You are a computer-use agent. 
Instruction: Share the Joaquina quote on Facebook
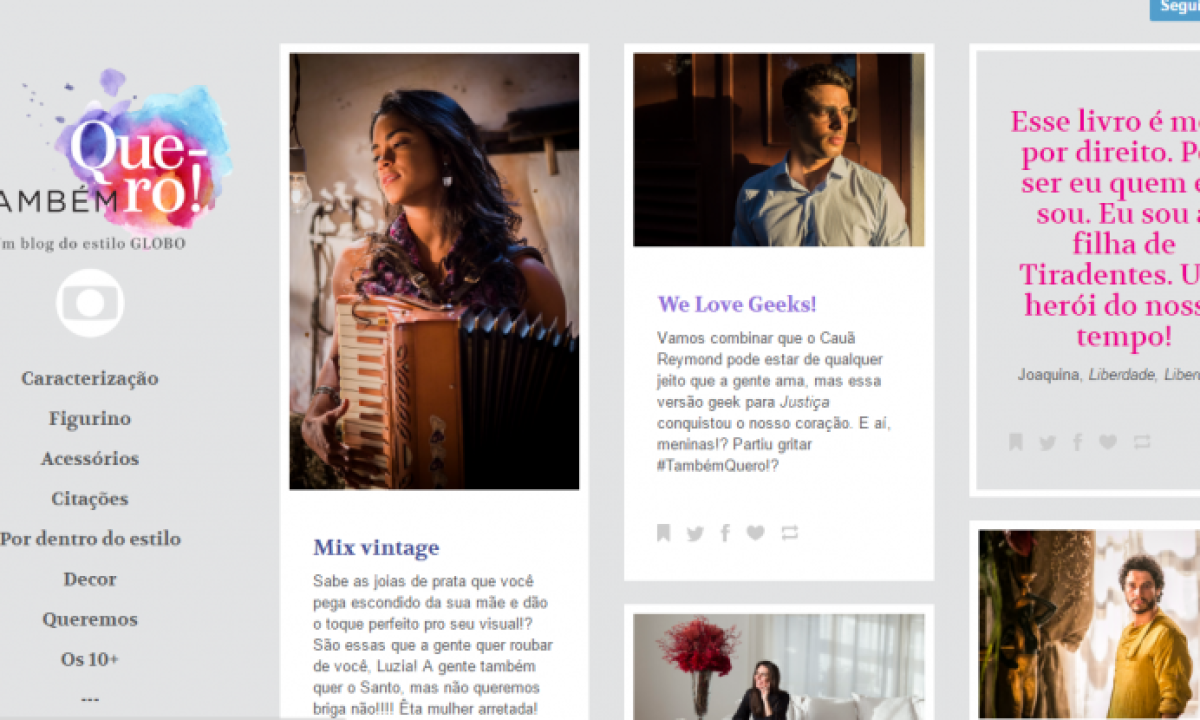pos(1077,442)
